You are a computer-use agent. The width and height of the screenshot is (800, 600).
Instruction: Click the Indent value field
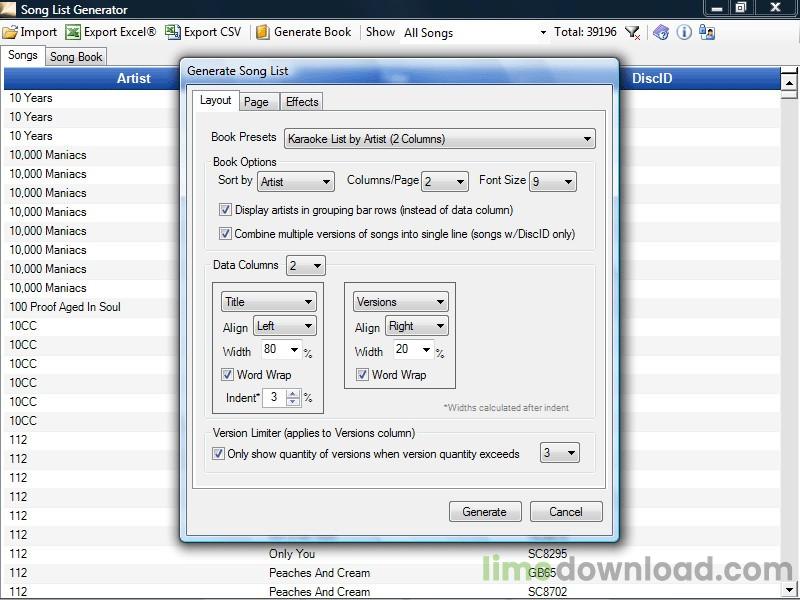(x=274, y=397)
